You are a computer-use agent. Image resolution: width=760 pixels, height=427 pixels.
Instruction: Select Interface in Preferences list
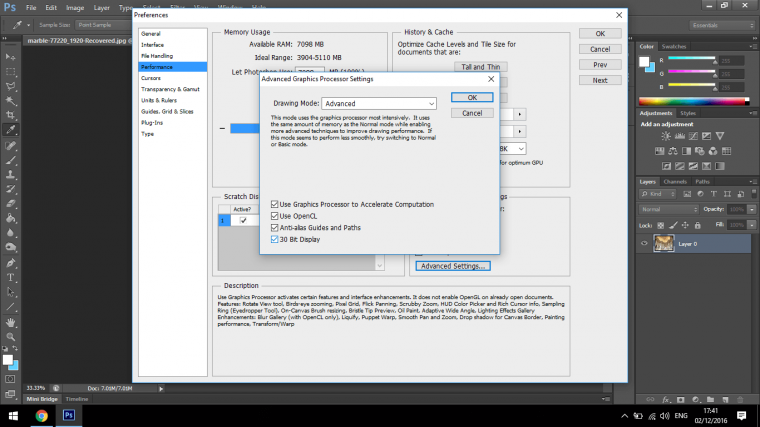point(152,45)
